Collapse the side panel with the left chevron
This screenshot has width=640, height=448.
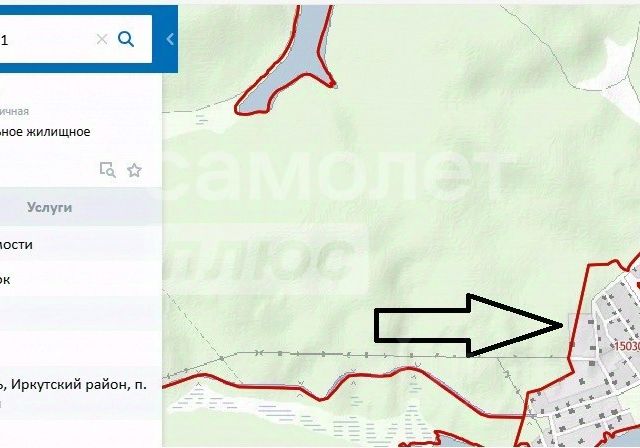coord(170,39)
